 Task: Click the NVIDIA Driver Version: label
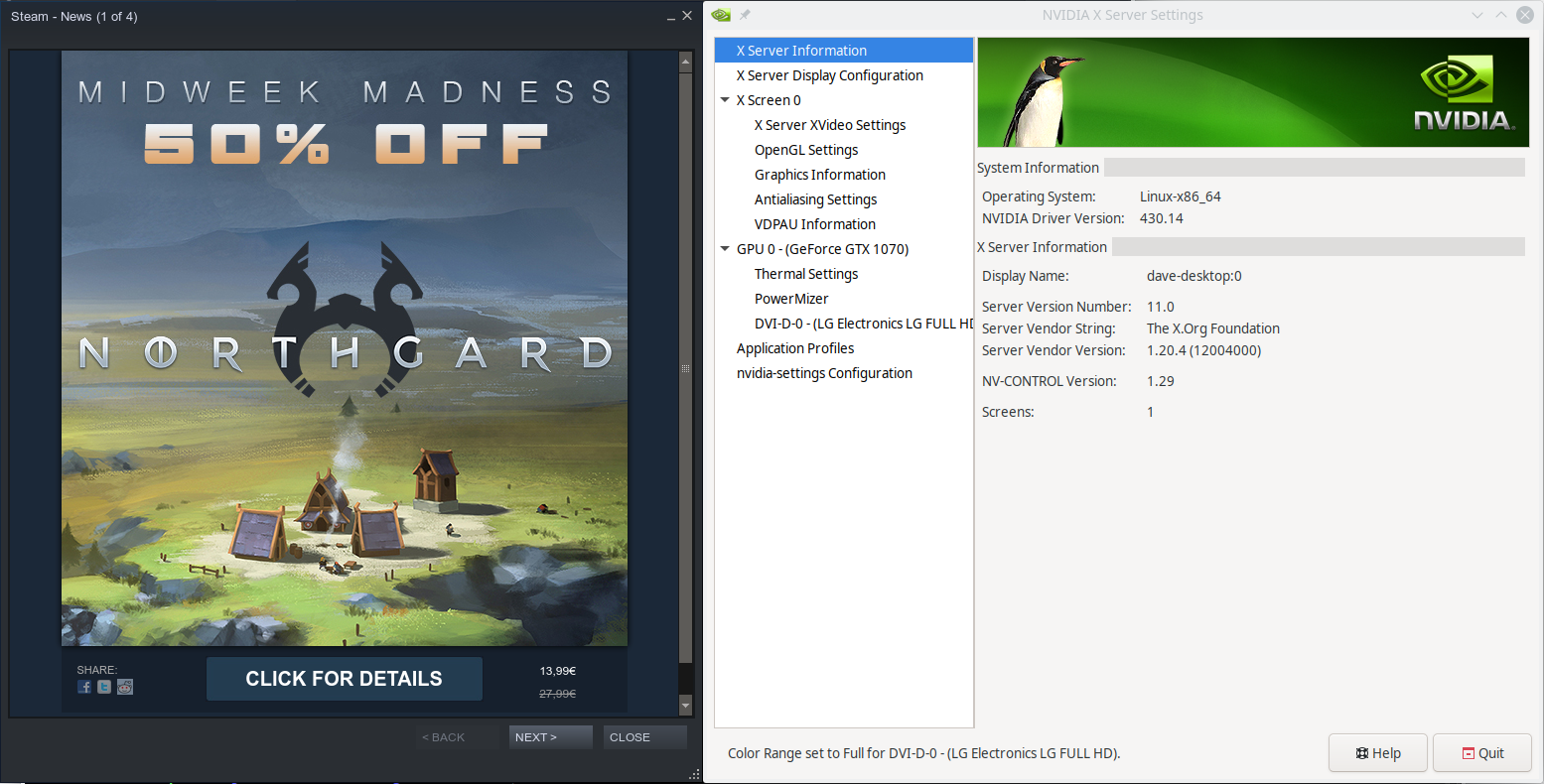pos(1053,218)
